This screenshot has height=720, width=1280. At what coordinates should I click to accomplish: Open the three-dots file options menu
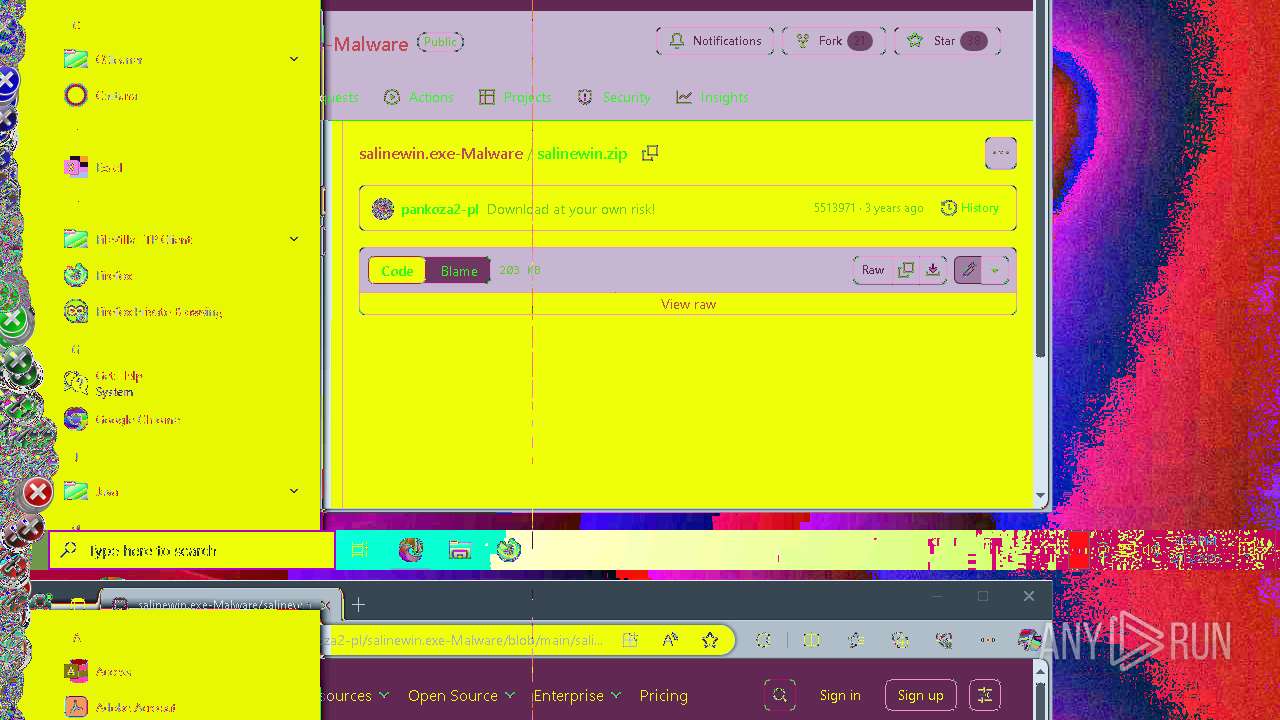1001,153
